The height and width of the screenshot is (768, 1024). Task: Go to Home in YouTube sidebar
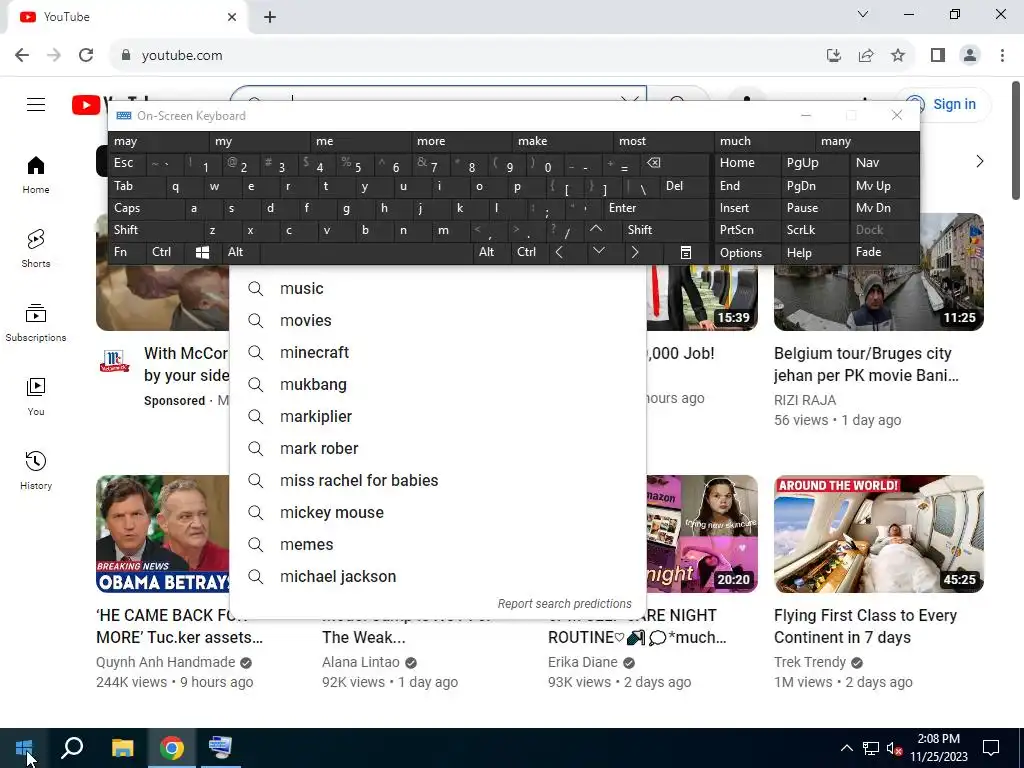pyautogui.click(x=36, y=175)
